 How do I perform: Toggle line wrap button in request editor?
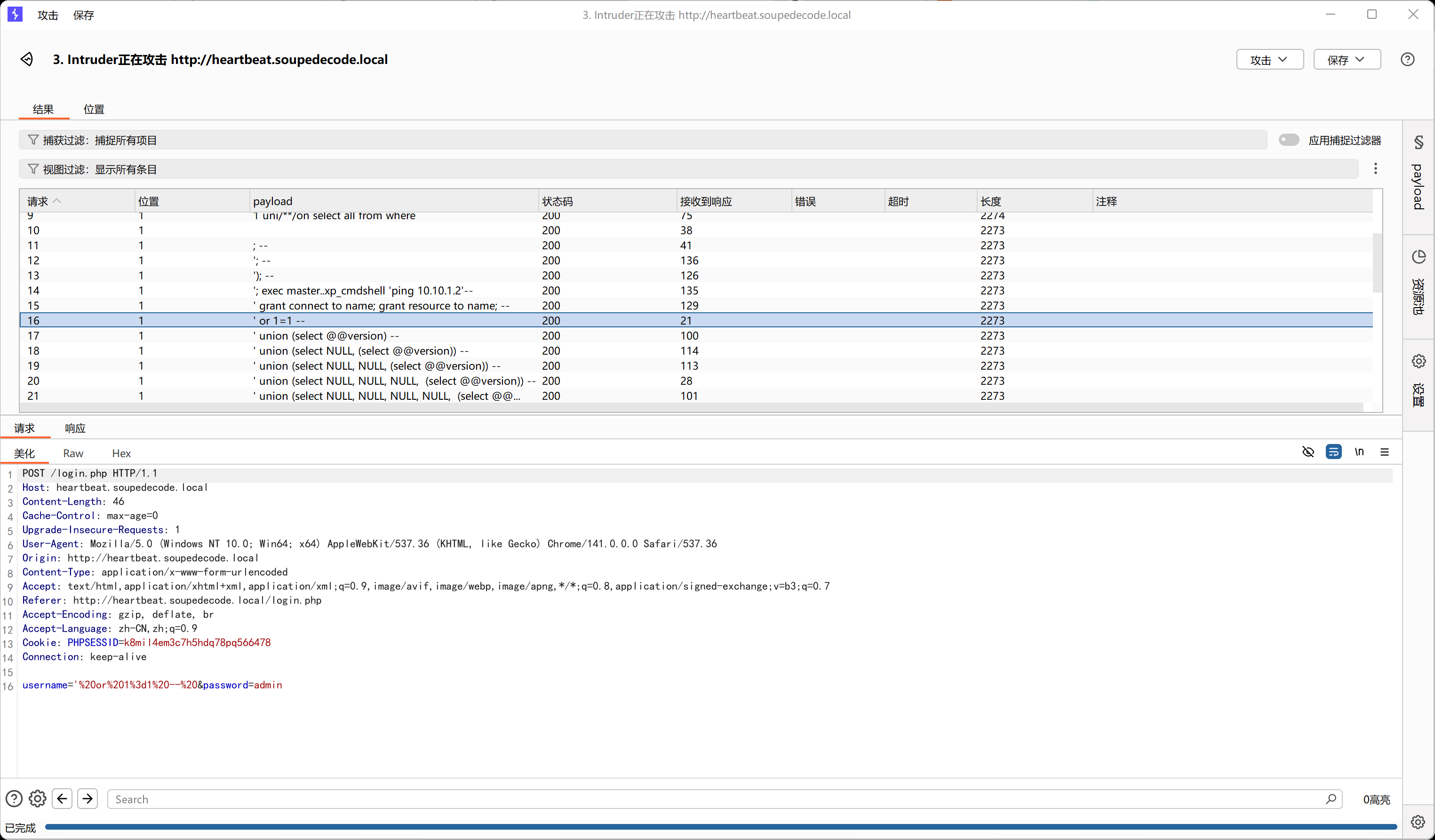[x=1333, y=452]
